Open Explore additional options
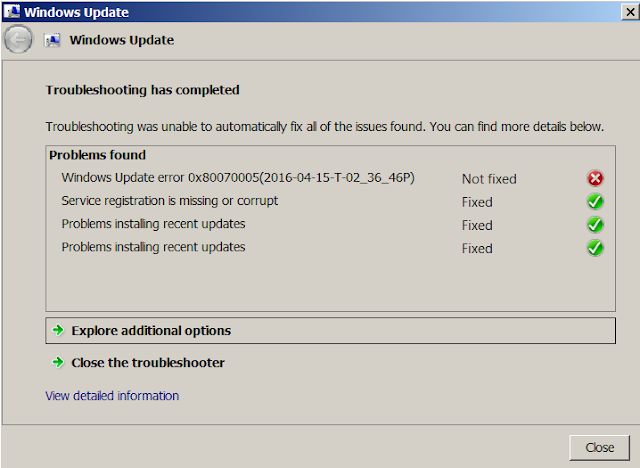Viewport: 640px width, 468px height. click(330, 330)
